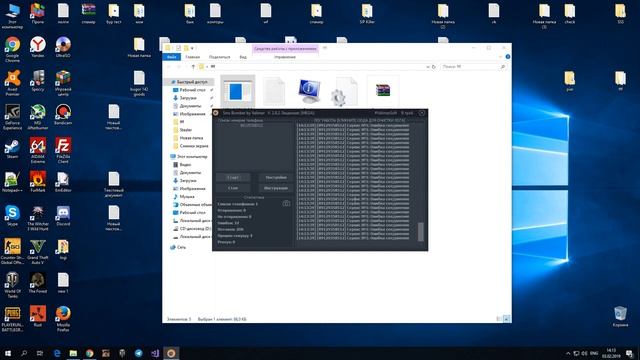Image resolution: width=640 pixels, height=360 pixels.
Task: Switch Explorer to details view
Action: point(499,319)
